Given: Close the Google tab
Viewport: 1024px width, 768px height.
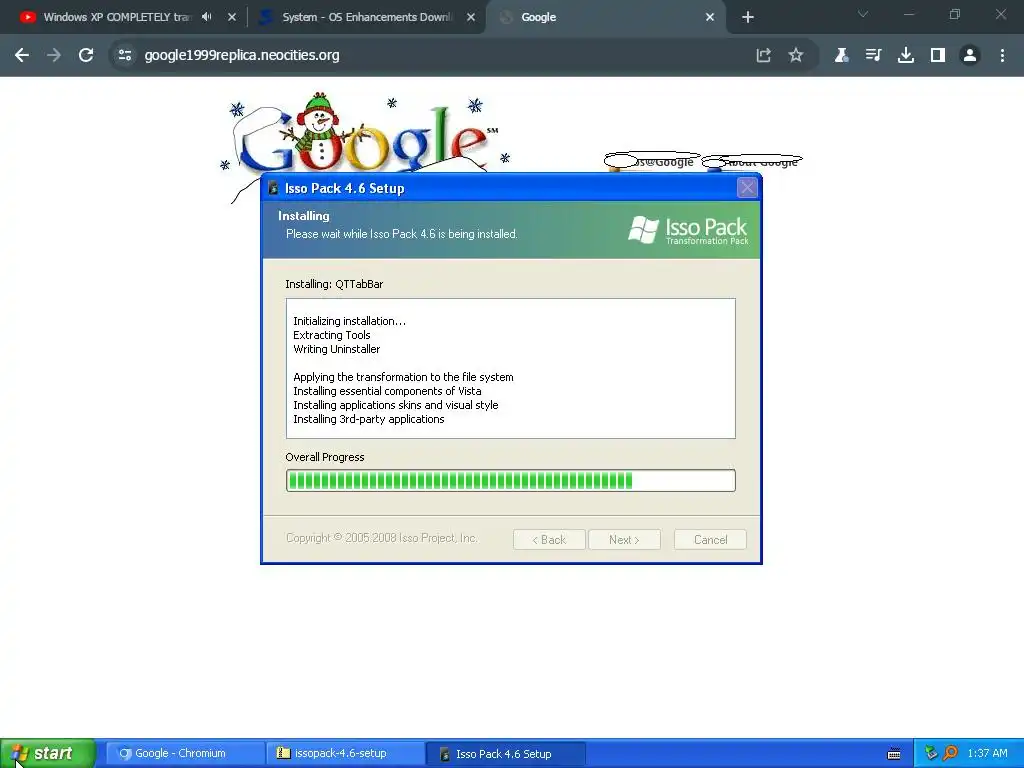Looking at the screenshot, I should (x=710, y=17).
